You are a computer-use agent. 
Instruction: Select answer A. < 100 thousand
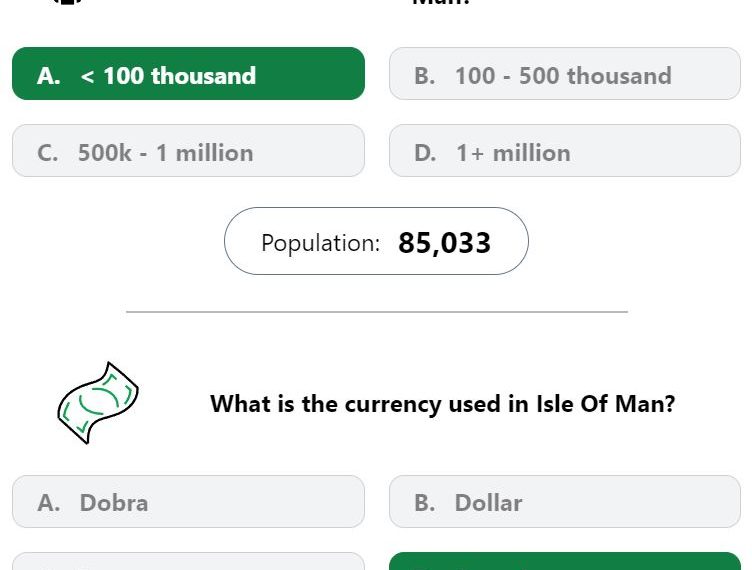tap(188, 73)
